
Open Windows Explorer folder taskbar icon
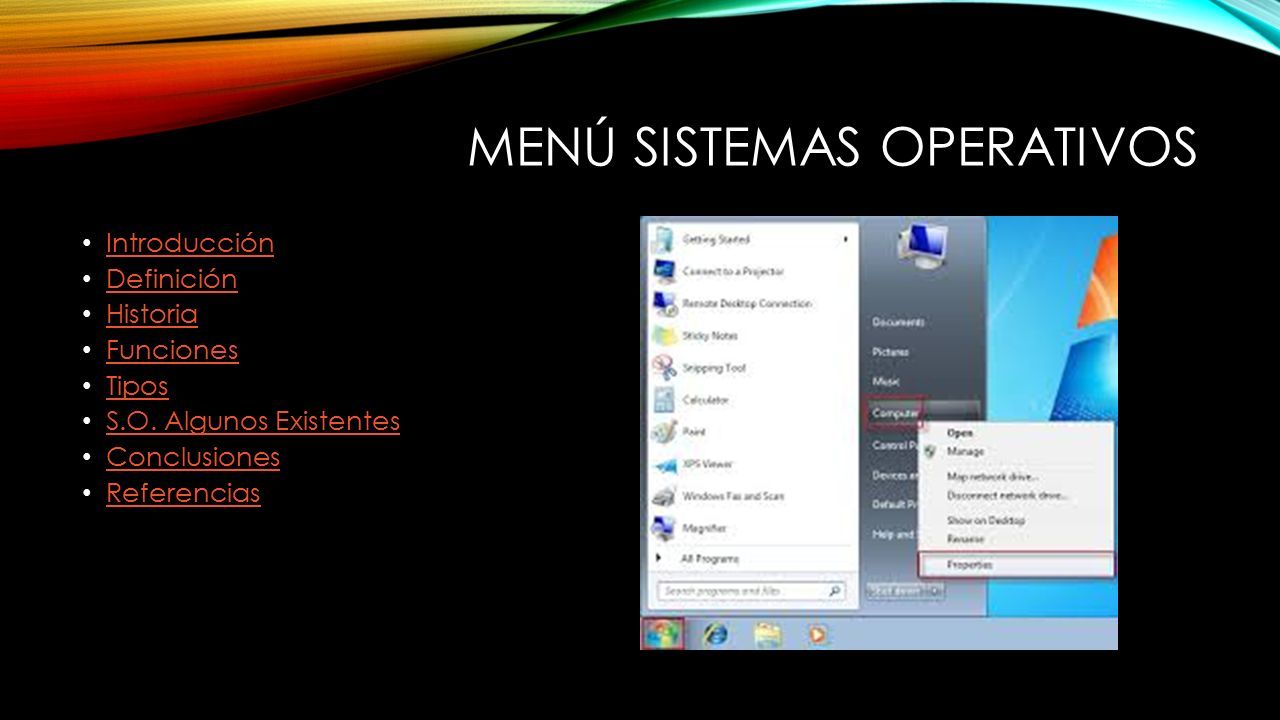pos(767,634)
